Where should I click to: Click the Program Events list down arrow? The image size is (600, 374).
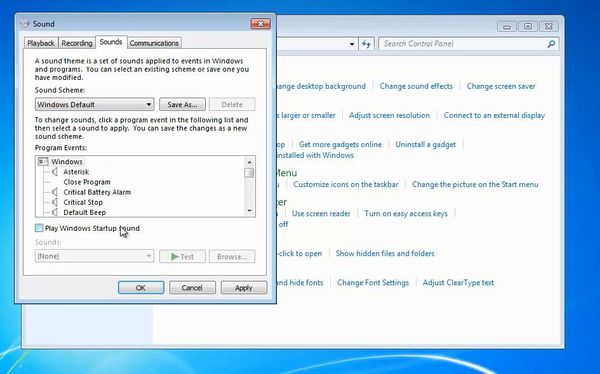click(249, 211)
